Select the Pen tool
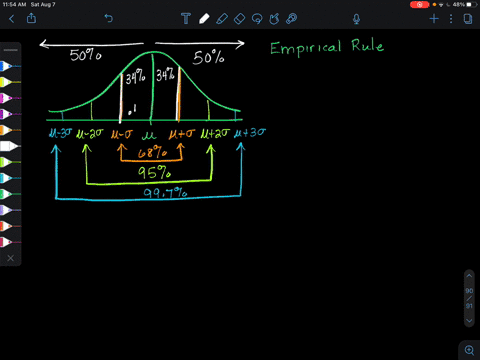The image size is (480, 360). click(x=204, y=19)
